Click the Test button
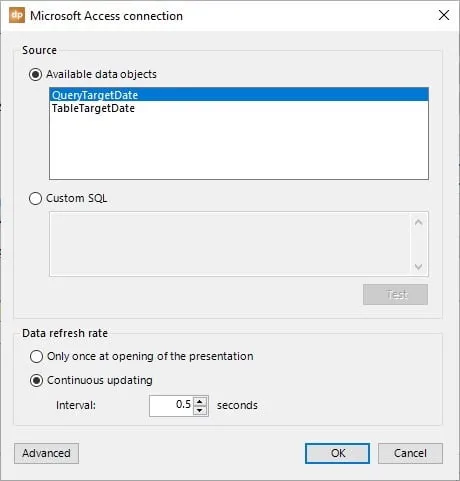 pyautogui.click(x=395, y=294)
